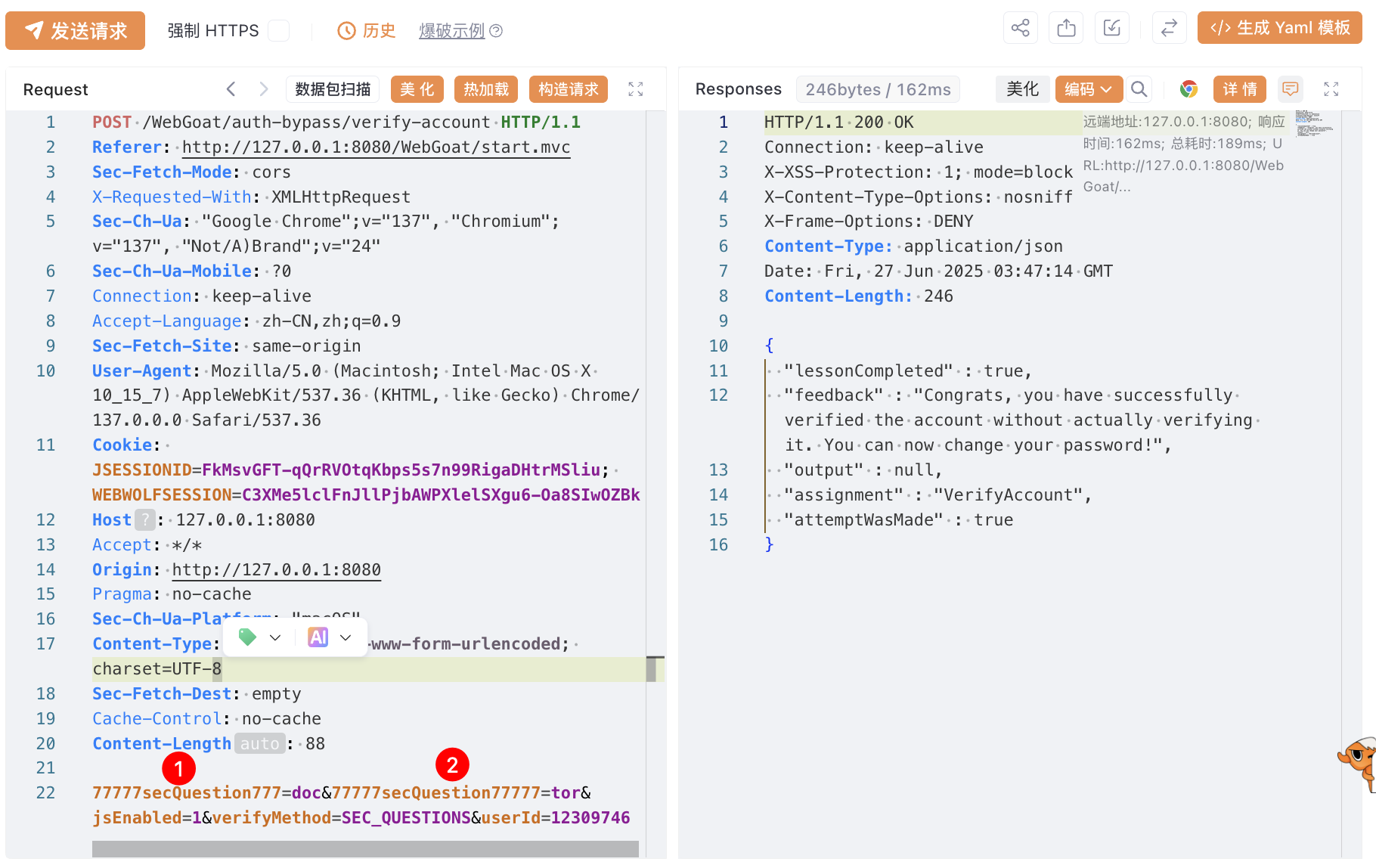
Task: Click the 数据包扫描 button
Action: click(x=333, y=89)
